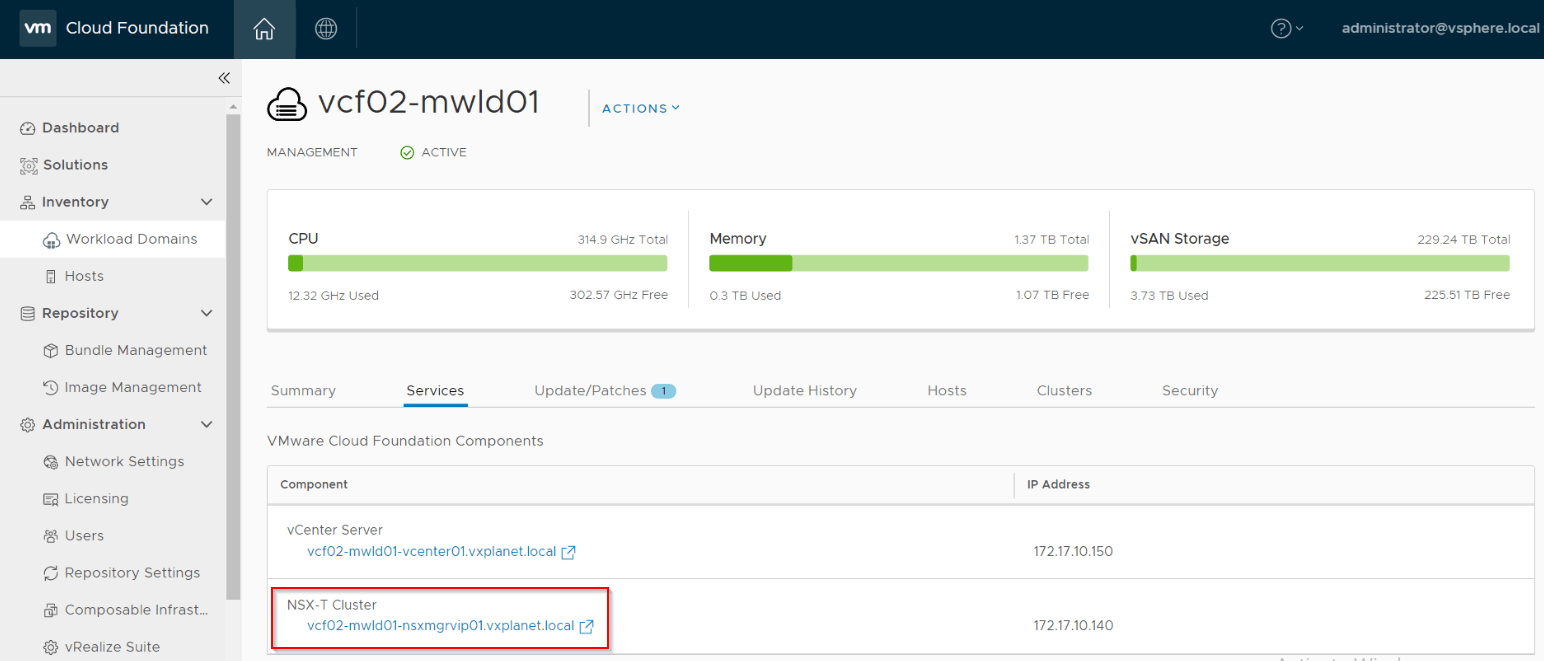Click the Image Management history icon
This screenshot has height=661, width=1544.
pos(51,387)
